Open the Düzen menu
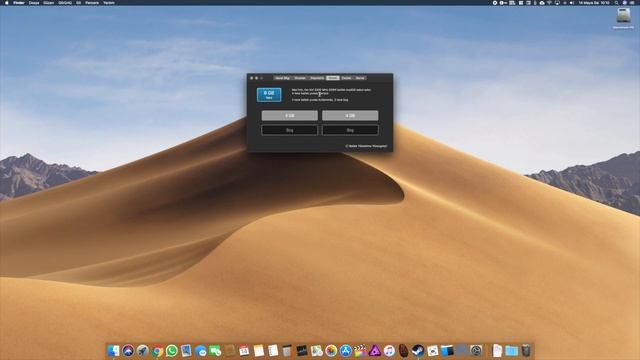This screenshot has height=360, width=640. [49, 3]
